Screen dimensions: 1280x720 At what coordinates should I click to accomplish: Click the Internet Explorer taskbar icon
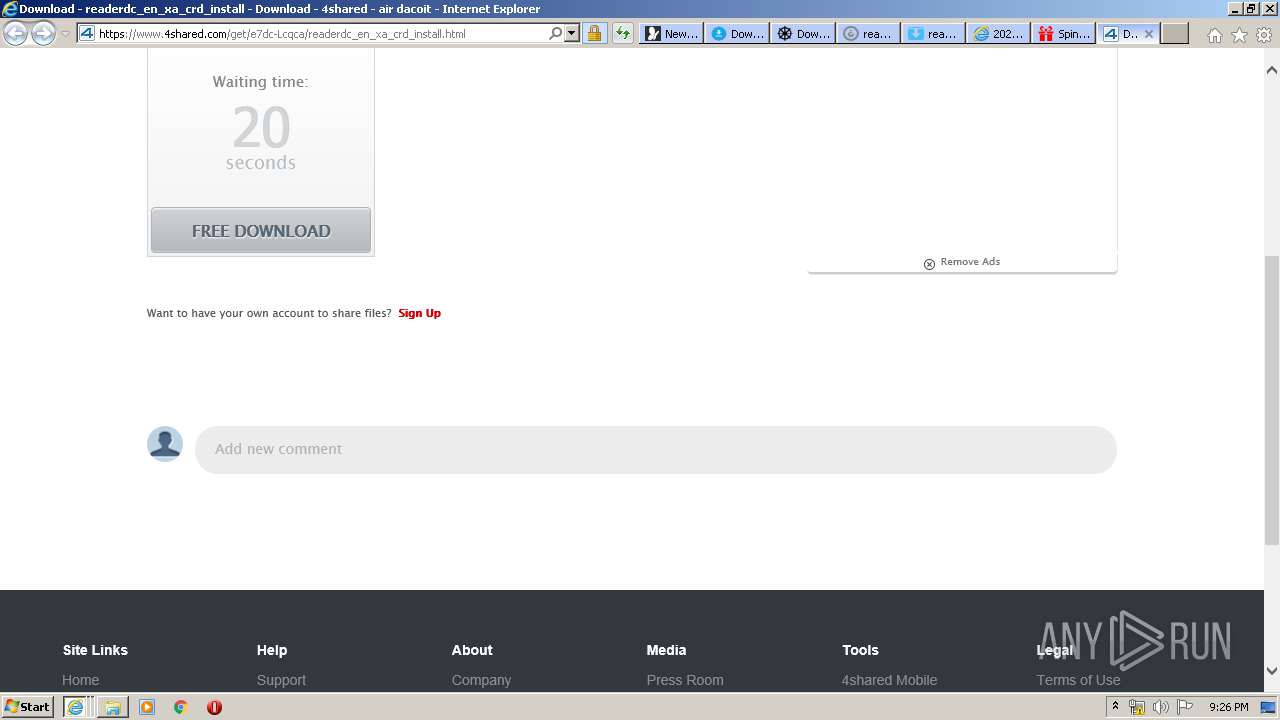(75, 707)
